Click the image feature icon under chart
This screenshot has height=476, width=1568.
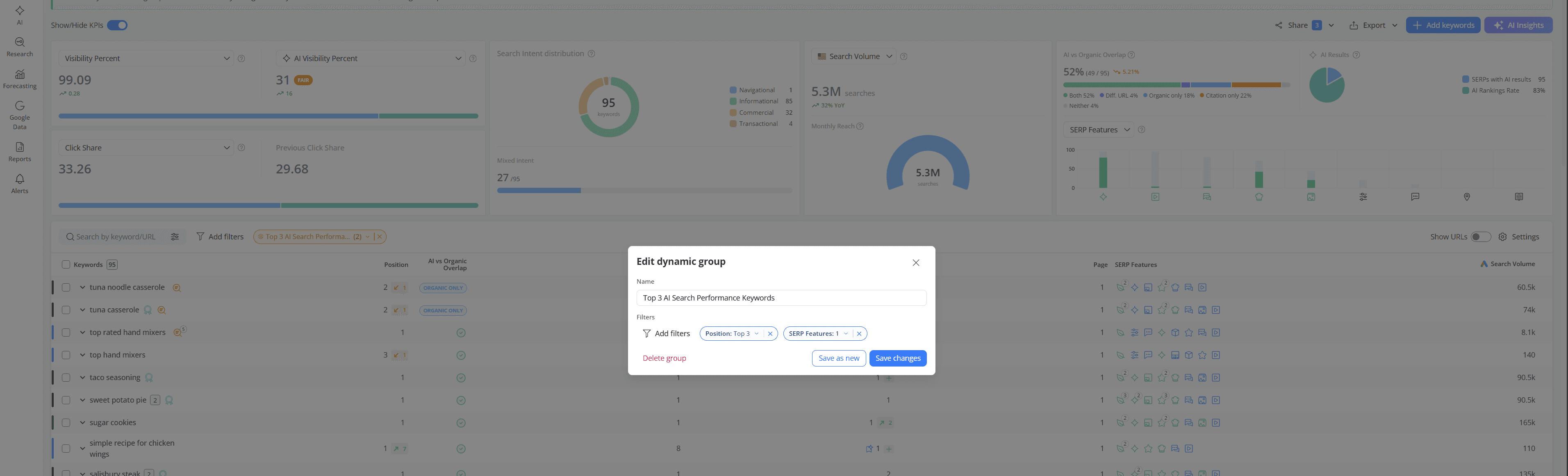point(1311,197)
